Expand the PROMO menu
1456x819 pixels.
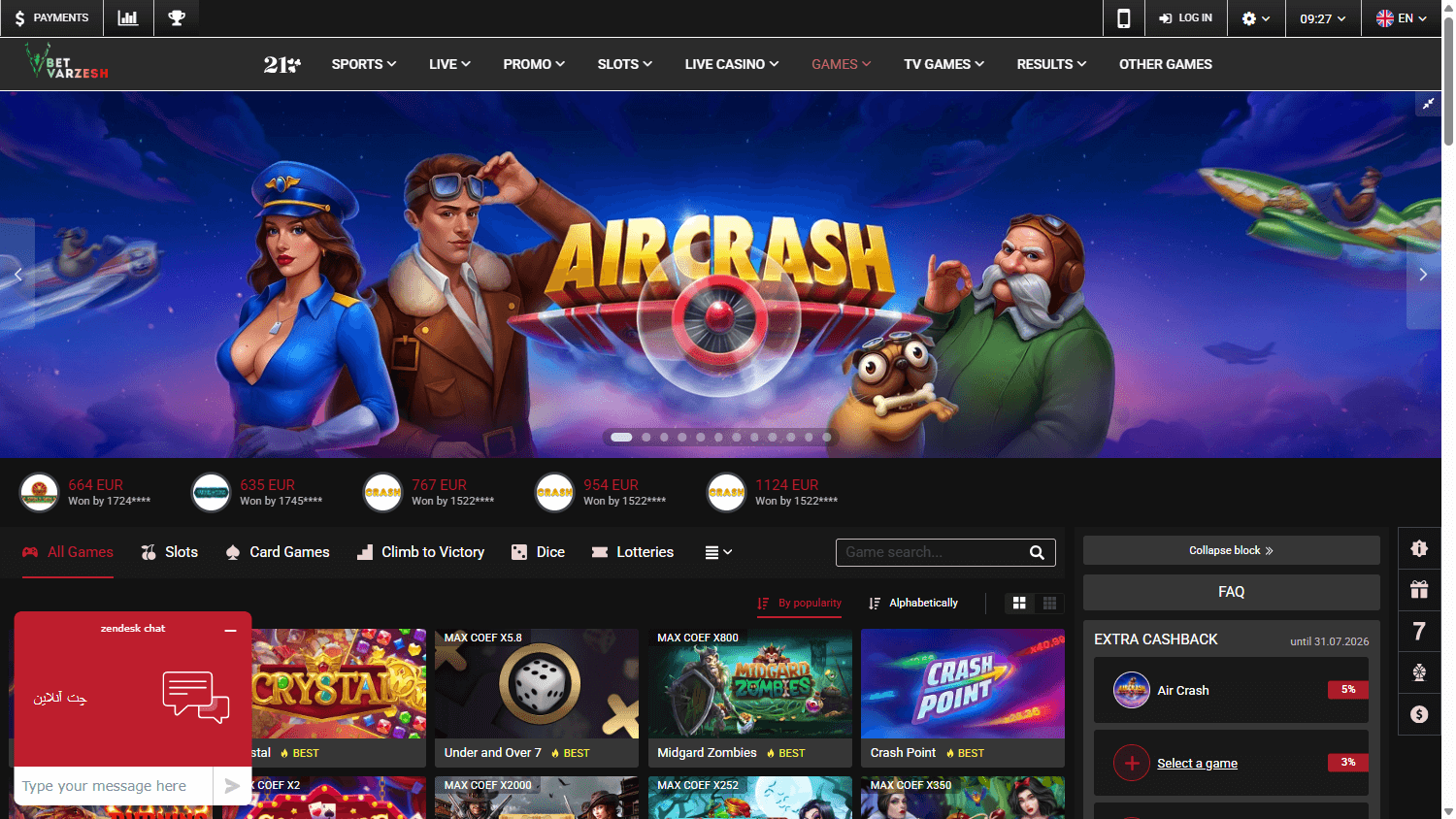[534, 64]
